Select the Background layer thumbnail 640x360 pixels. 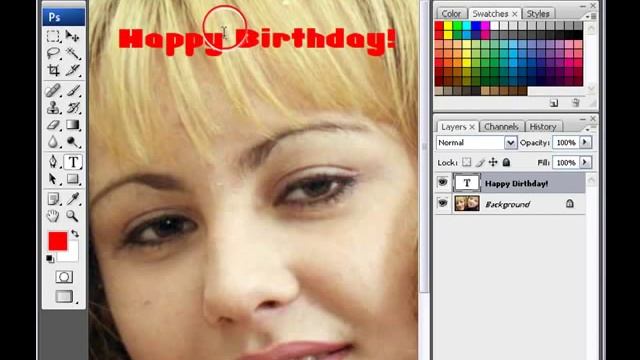[467, 203]
